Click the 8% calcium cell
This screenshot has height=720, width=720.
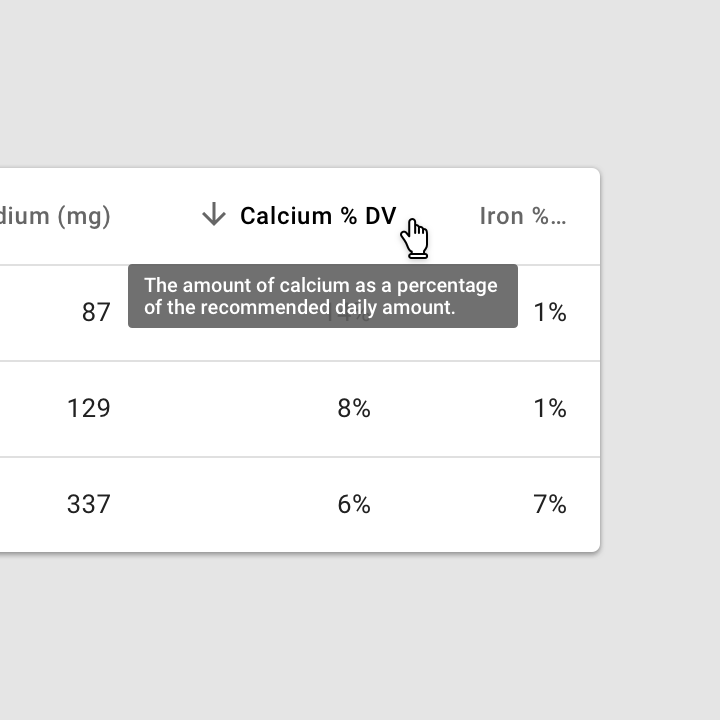[x=354, y=408]
